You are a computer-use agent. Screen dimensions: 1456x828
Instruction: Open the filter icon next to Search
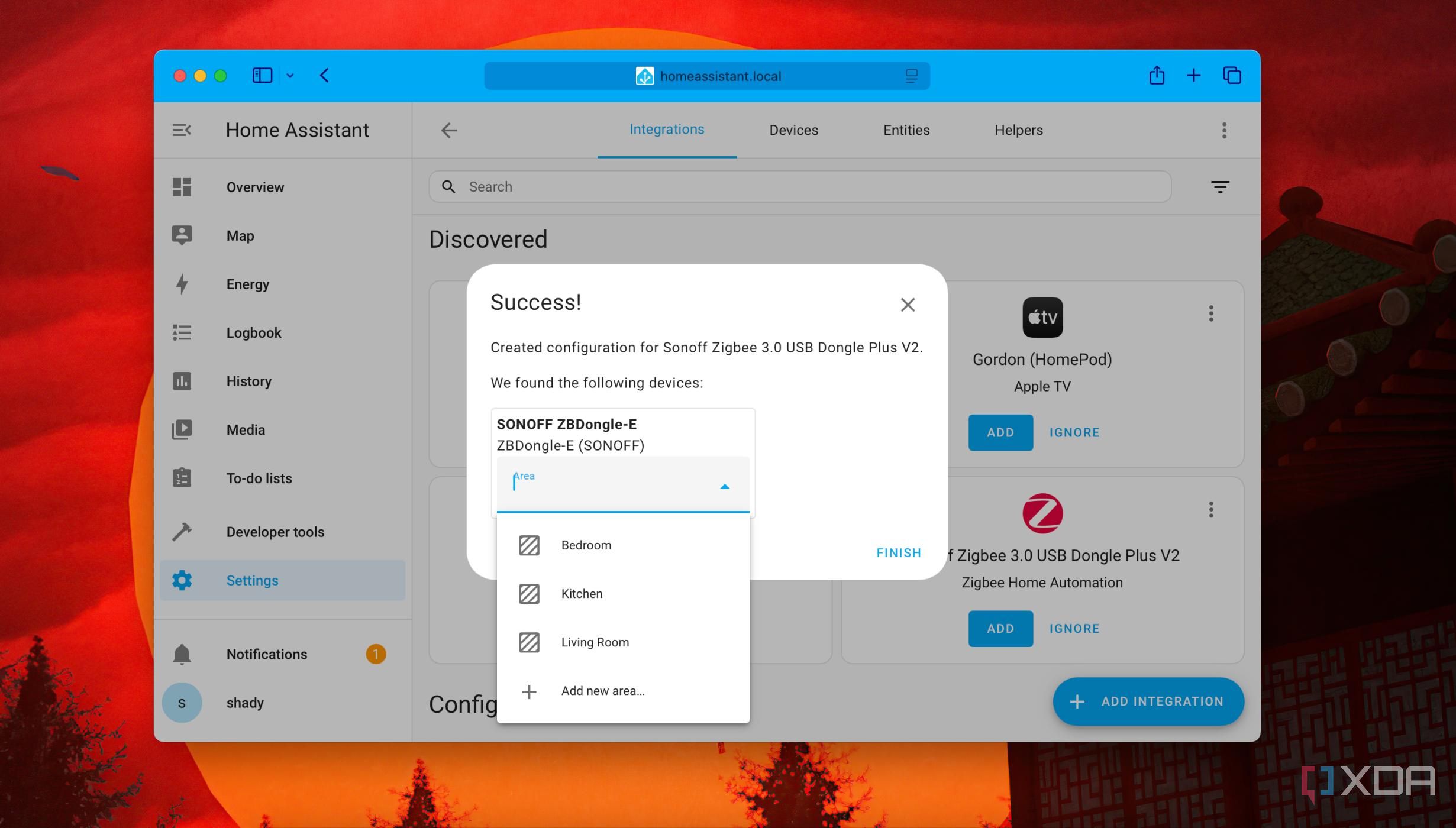click(1220, 187)
